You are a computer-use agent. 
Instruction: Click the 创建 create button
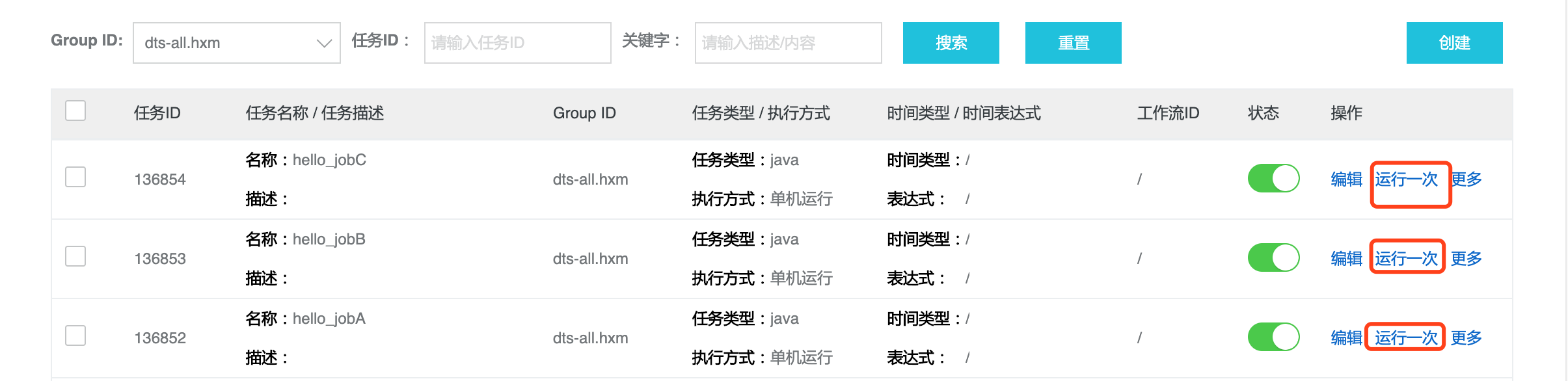coord(1454,43)
